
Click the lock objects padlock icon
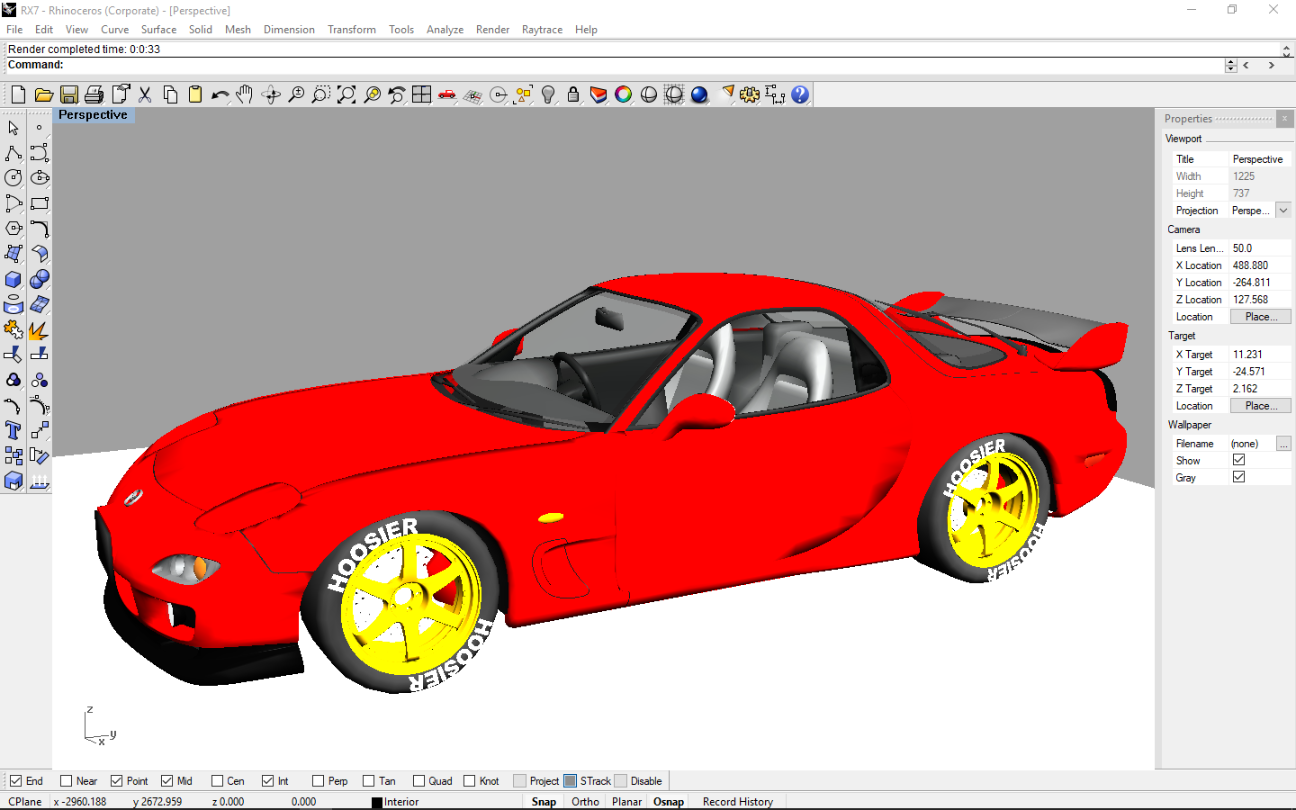pyautogui.click(x=573, y=95)
